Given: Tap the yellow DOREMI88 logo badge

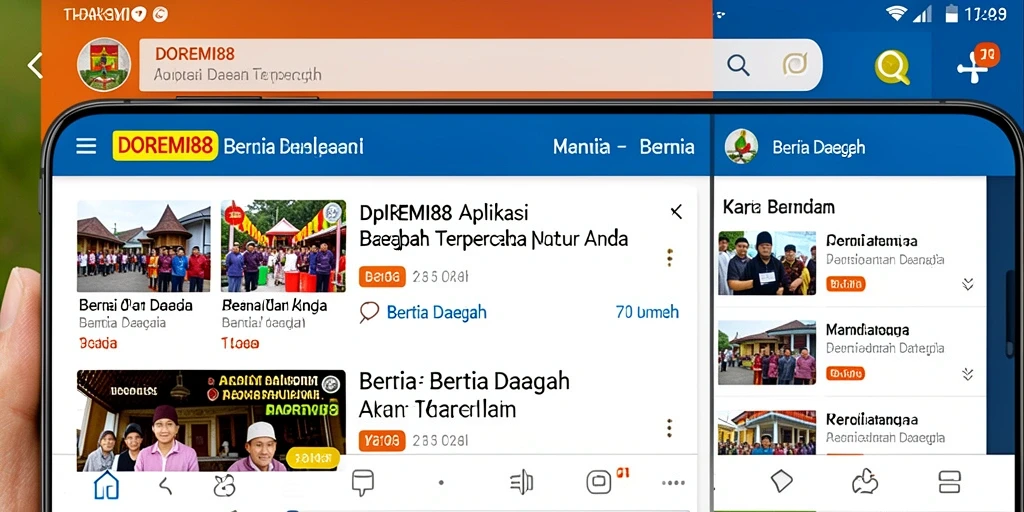Looking at the screenshot, I should [x=165, y=146].
